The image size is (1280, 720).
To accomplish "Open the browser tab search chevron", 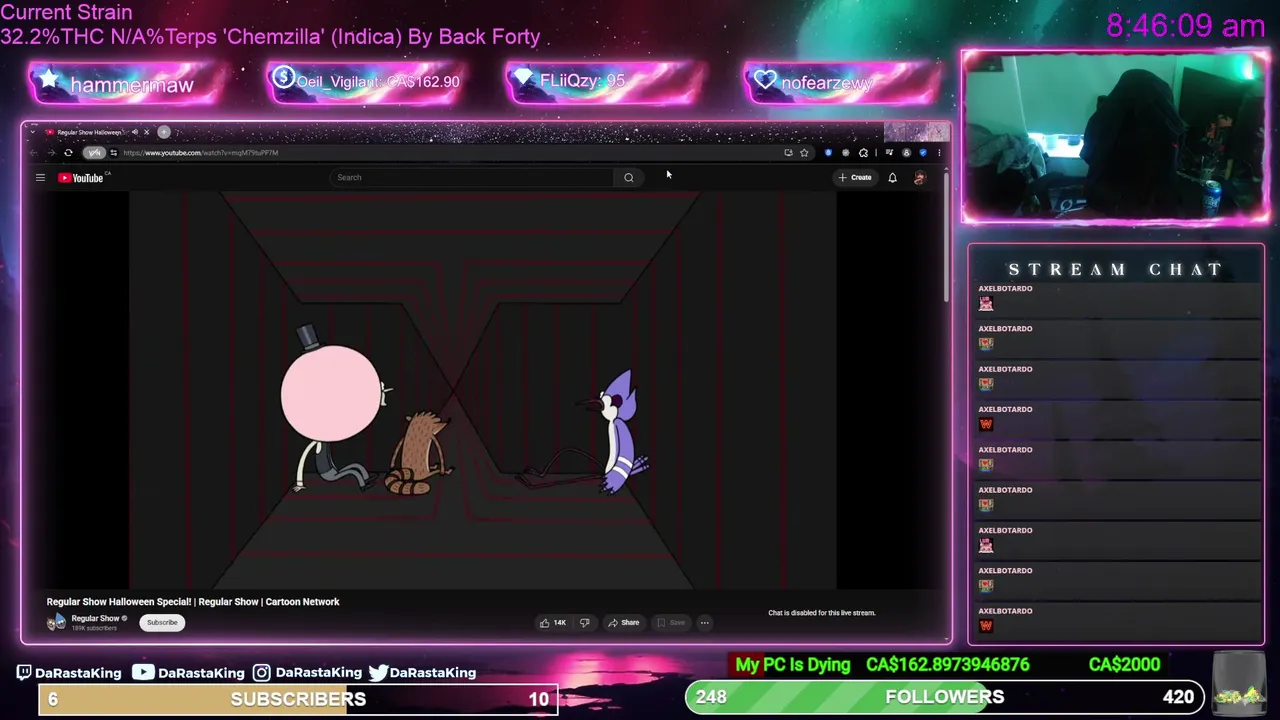I will pos(33,132).
